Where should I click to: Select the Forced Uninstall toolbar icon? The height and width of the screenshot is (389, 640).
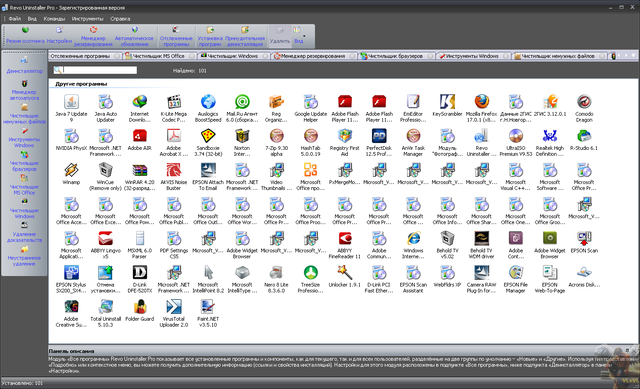(245, 36)
